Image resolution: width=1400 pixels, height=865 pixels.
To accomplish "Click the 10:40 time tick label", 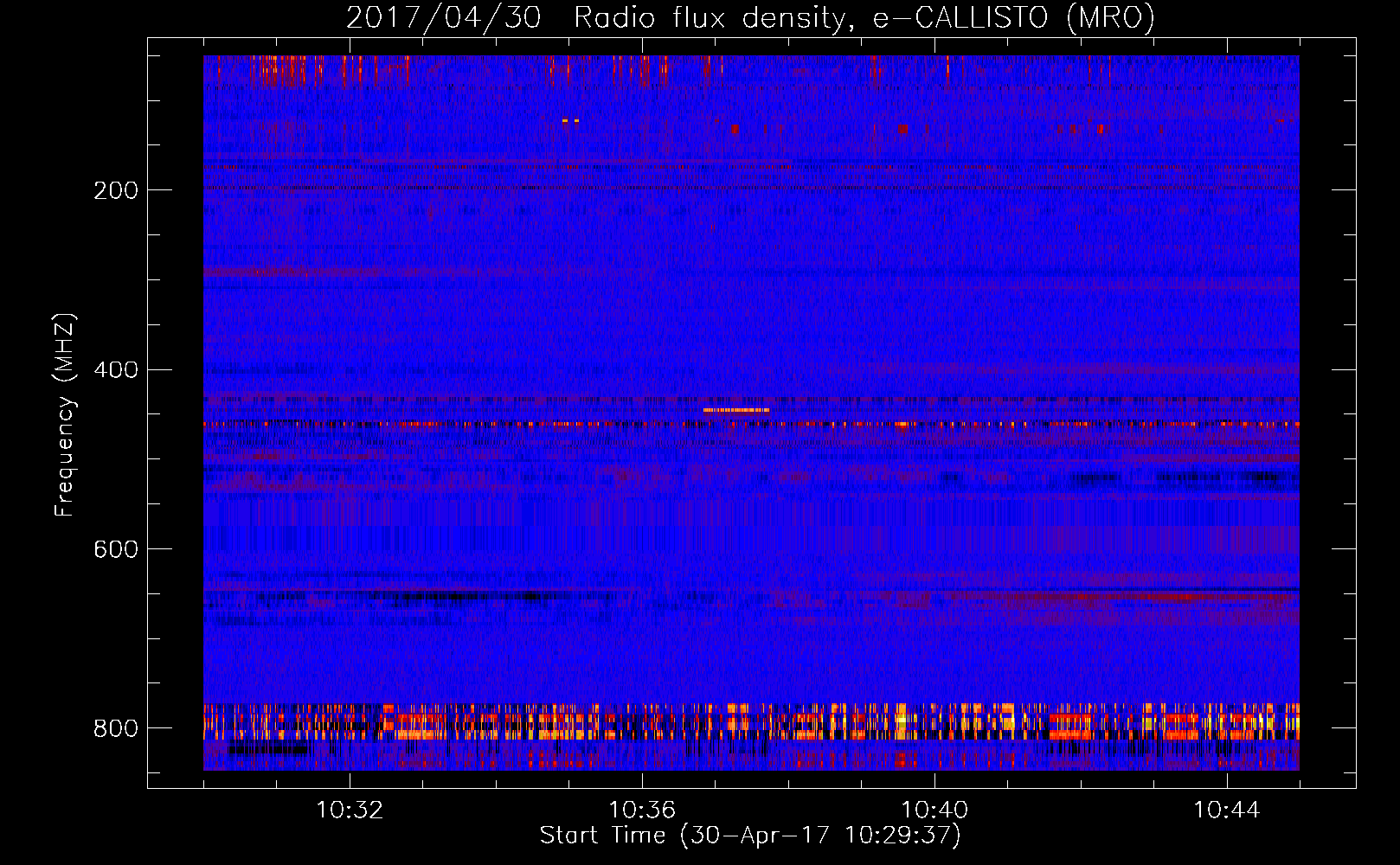I will pyautogui.click(x=934, y=811).
